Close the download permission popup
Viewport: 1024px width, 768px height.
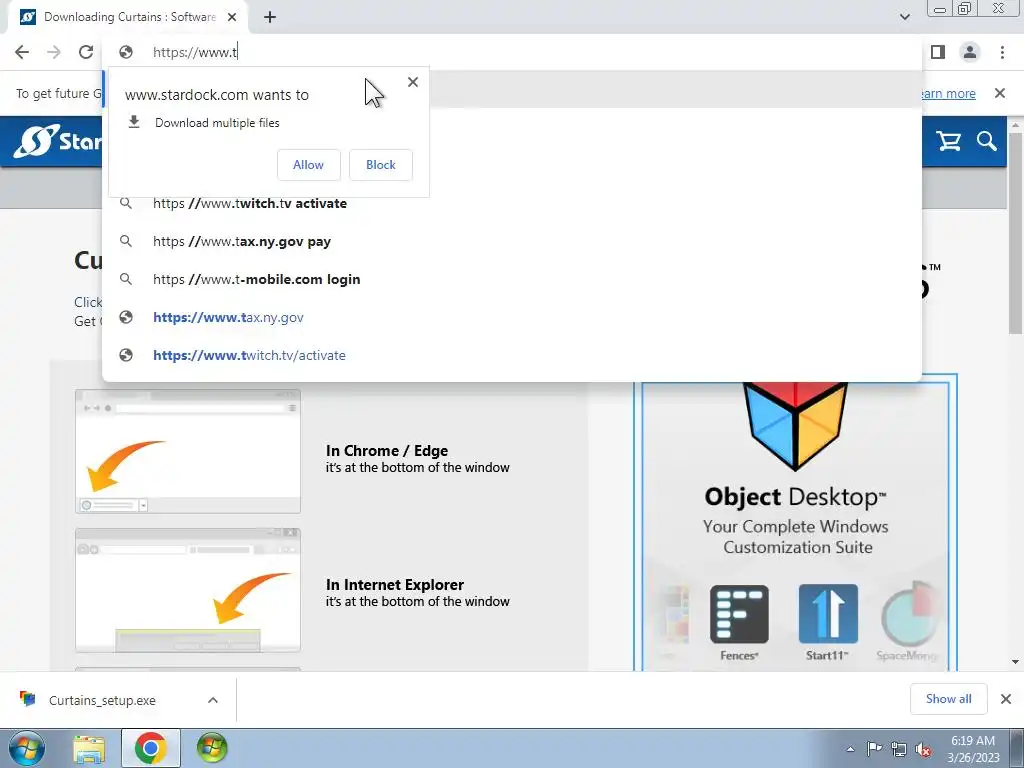click(x=413, y=82)
